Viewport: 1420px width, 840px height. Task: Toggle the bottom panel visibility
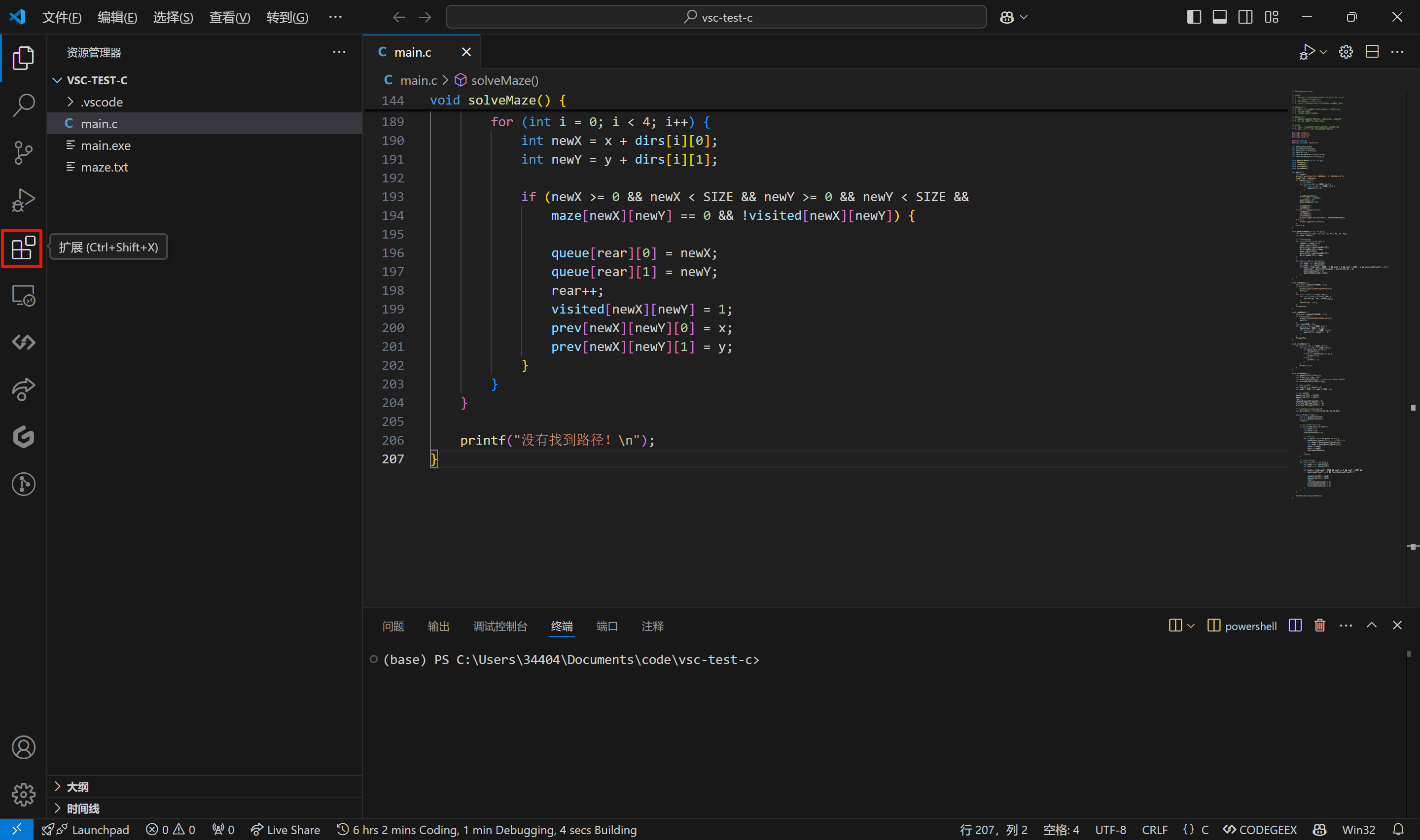[1220, 17]
